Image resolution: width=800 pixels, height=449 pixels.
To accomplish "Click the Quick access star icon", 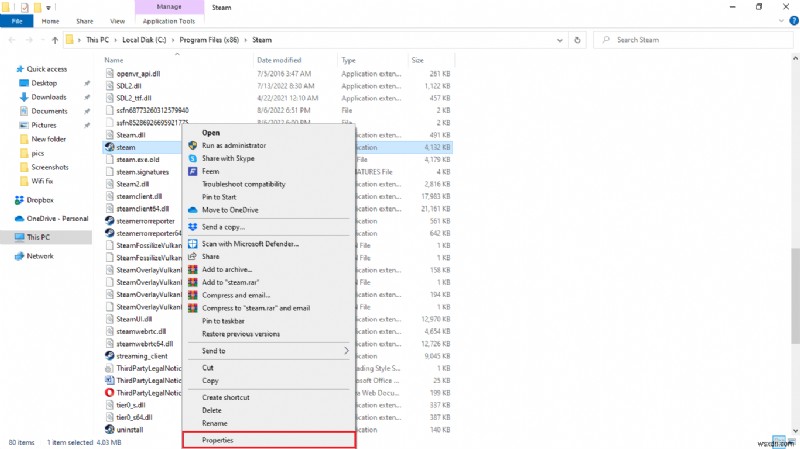I will 20,69.
